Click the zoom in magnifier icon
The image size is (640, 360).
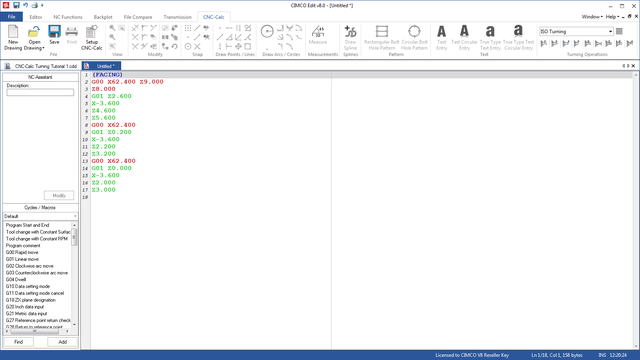(x=112, y=28)
